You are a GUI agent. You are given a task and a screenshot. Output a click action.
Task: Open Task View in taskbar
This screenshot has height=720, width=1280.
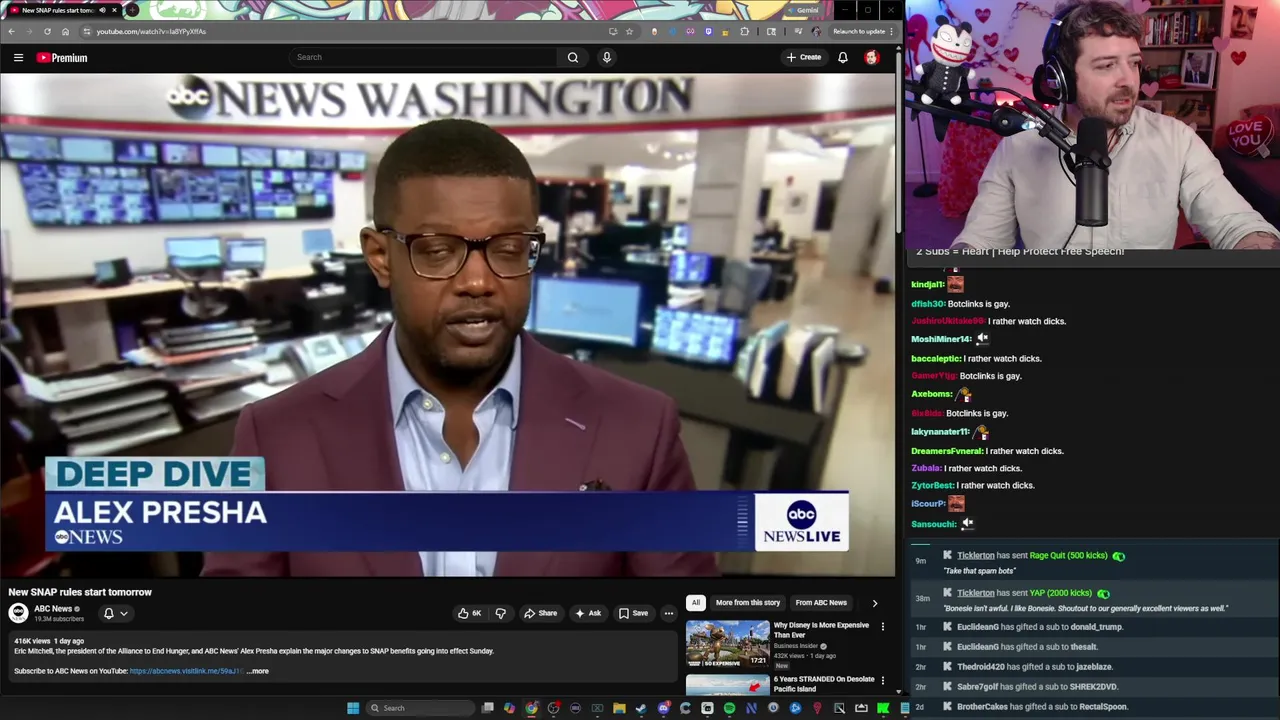coord(487,708)
